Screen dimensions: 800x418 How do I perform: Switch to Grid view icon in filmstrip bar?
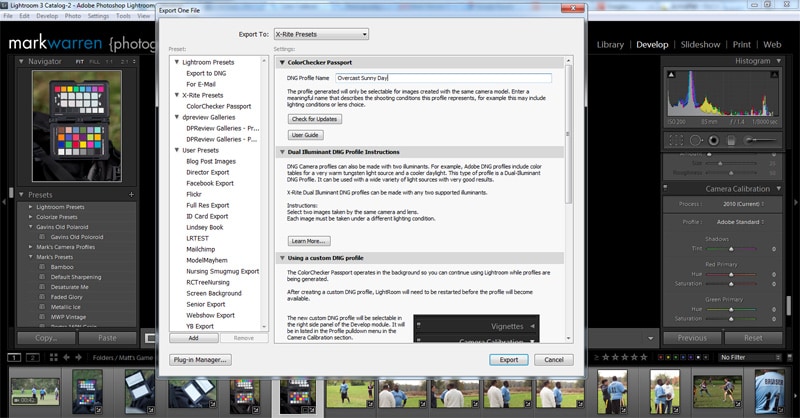point(54,357)
